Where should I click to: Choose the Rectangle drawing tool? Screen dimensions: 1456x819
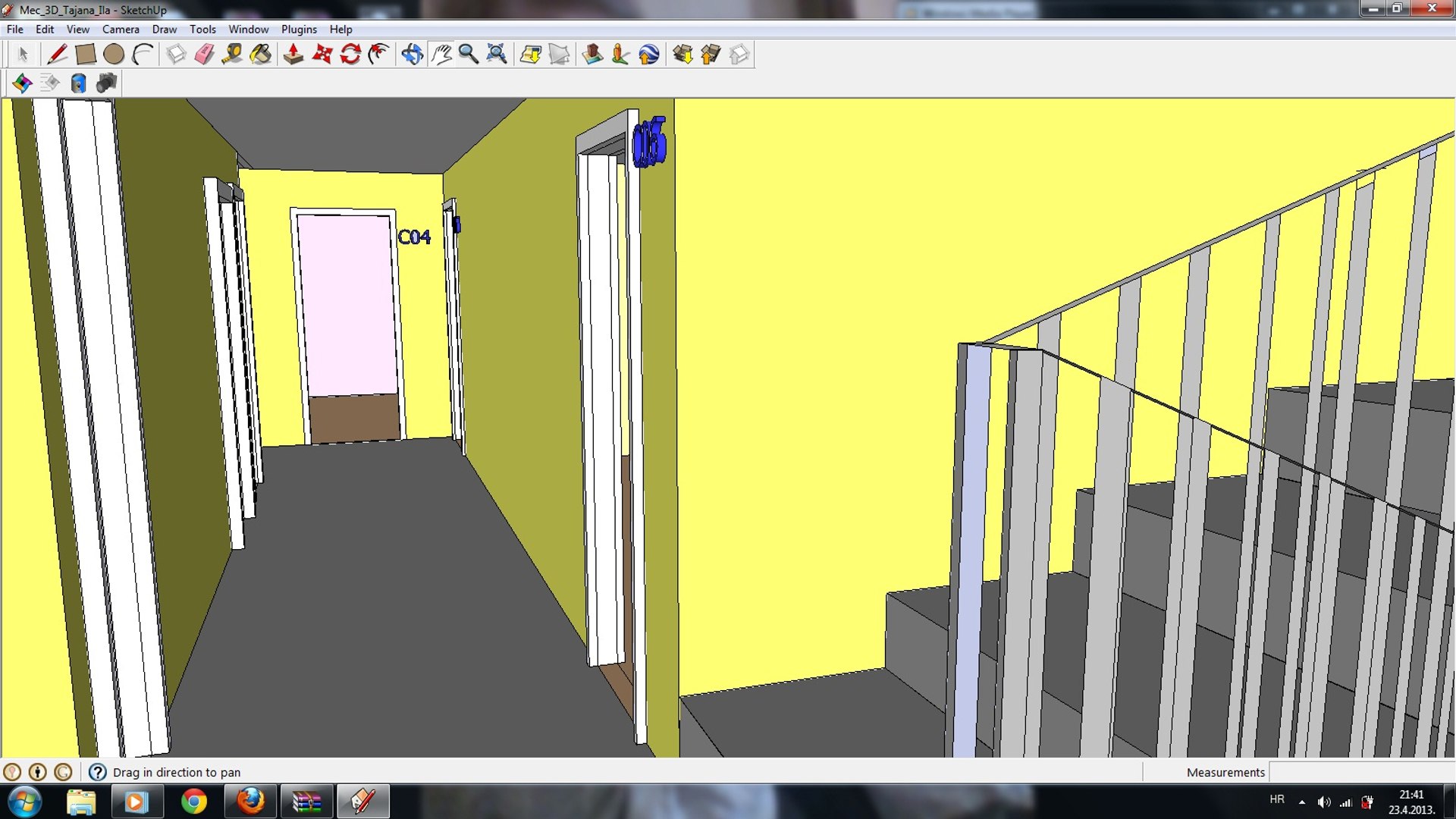pyautogui.click(x=85, y=55)
